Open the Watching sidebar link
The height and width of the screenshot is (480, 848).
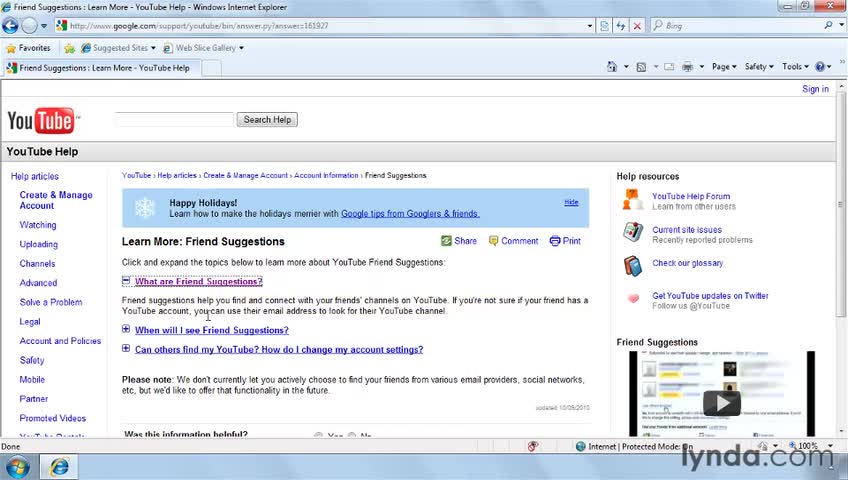tap(38, 225)
